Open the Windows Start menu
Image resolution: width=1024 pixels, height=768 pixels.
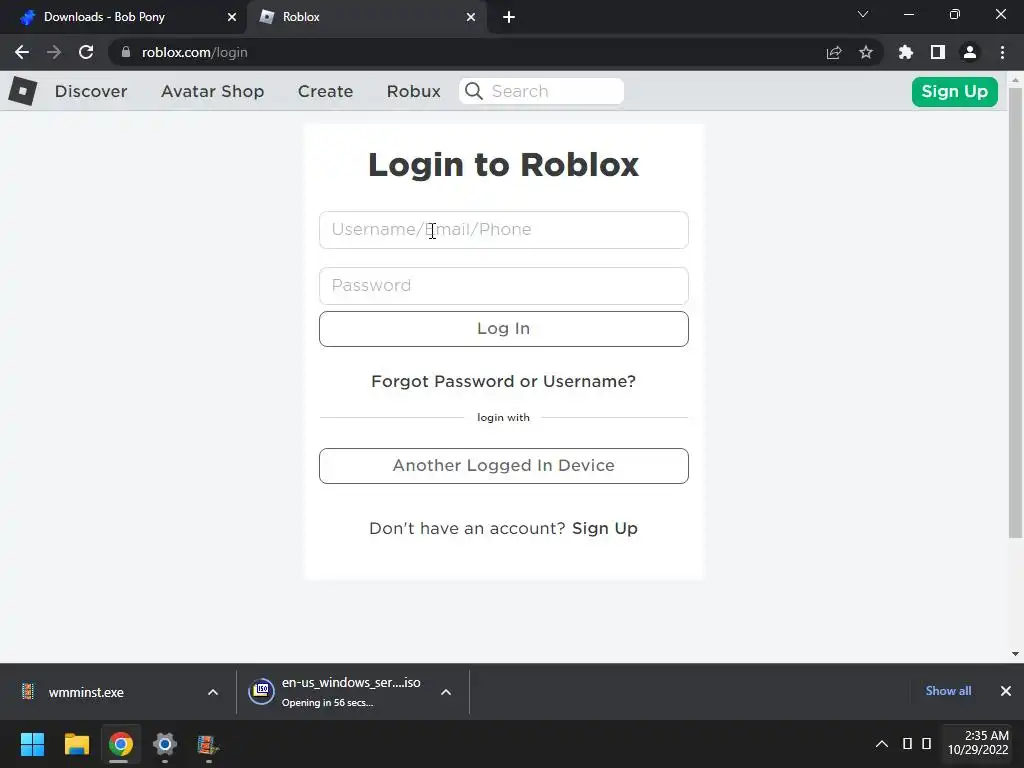(x=32, y=744)
